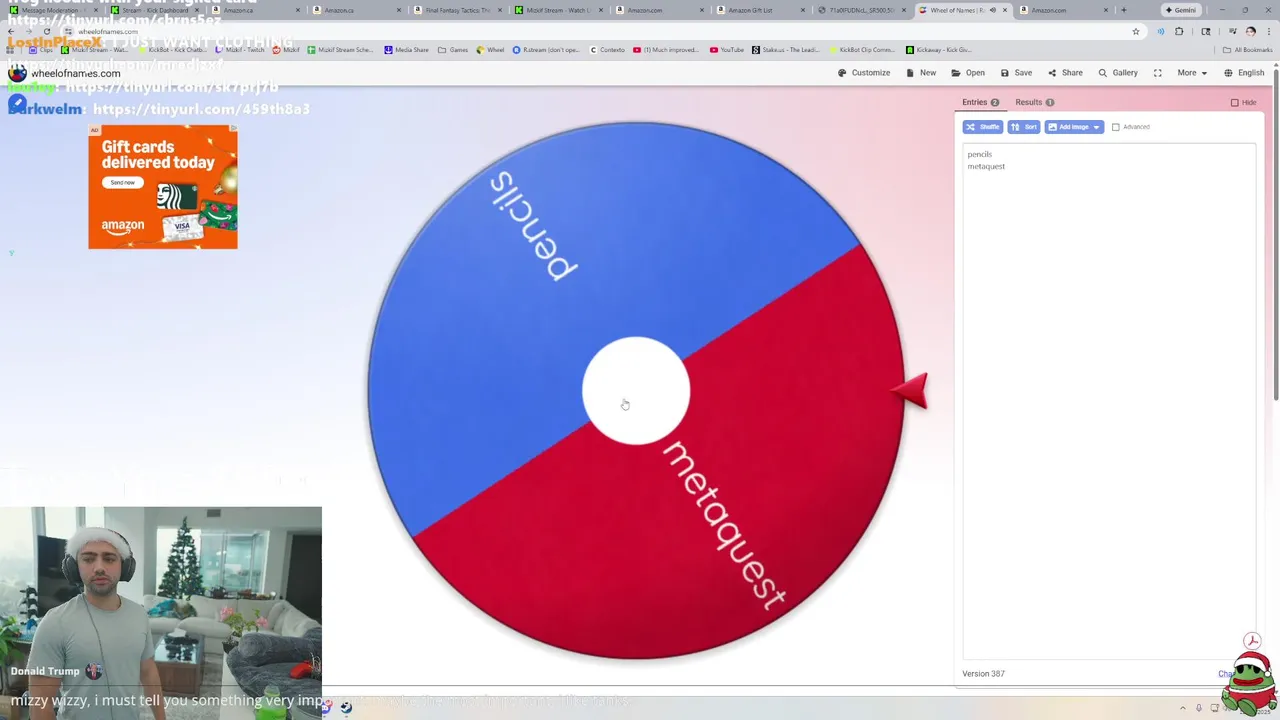Click the Gemini button in tab bar
The height and width of the screenshot is (720, 1280).
(1181, 10)
